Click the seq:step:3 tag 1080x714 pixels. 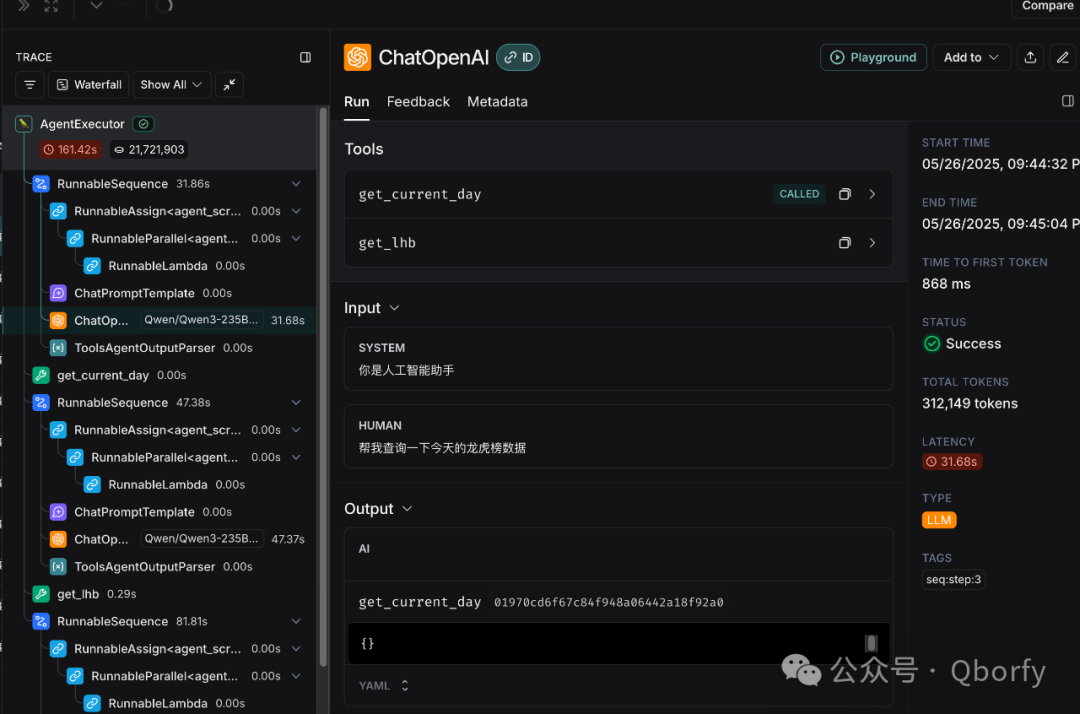pos(953,580)
